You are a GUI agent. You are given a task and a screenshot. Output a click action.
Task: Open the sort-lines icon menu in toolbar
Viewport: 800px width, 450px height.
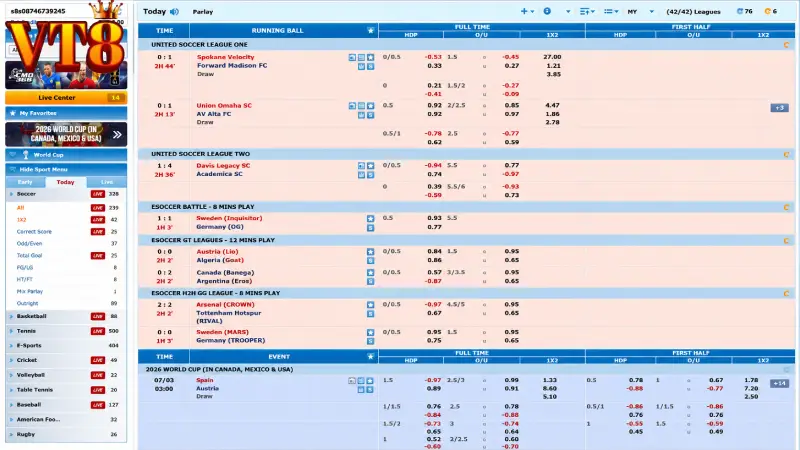tap(585, 11)
